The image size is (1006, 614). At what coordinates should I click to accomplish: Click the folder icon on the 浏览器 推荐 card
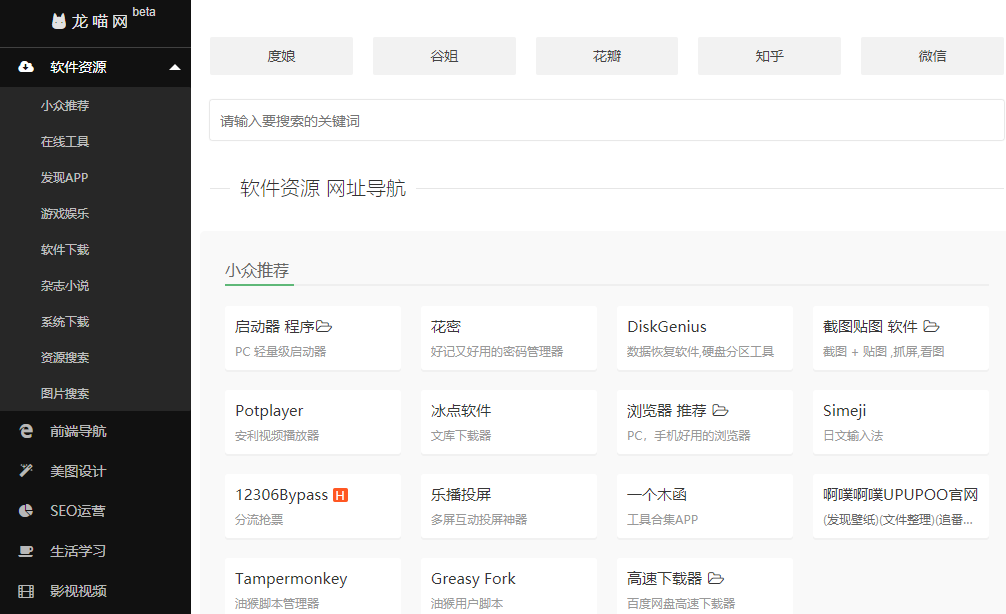pyautogui.click(x=720, y=410)
